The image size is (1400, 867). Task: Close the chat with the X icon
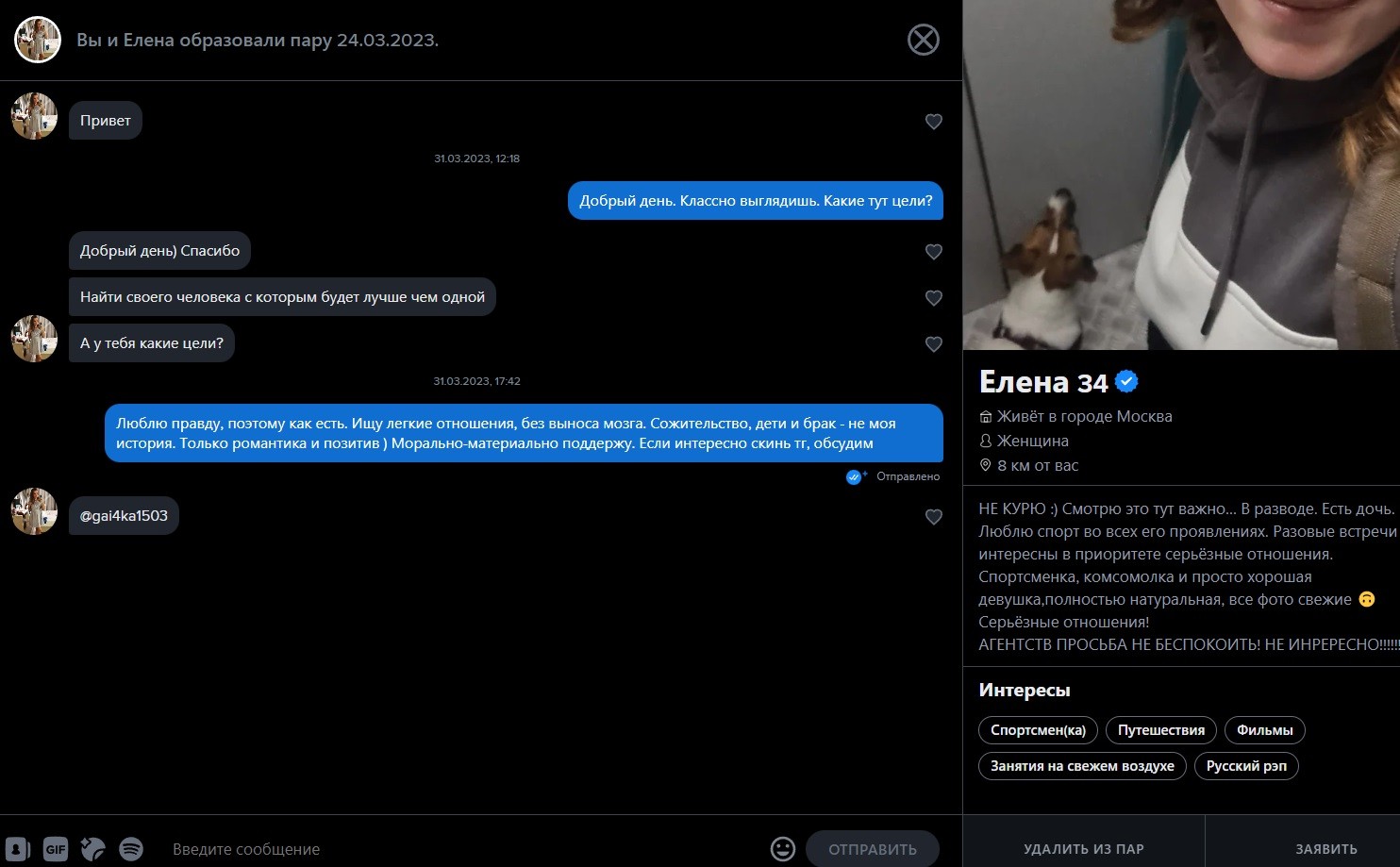click(x=923, y=40)
